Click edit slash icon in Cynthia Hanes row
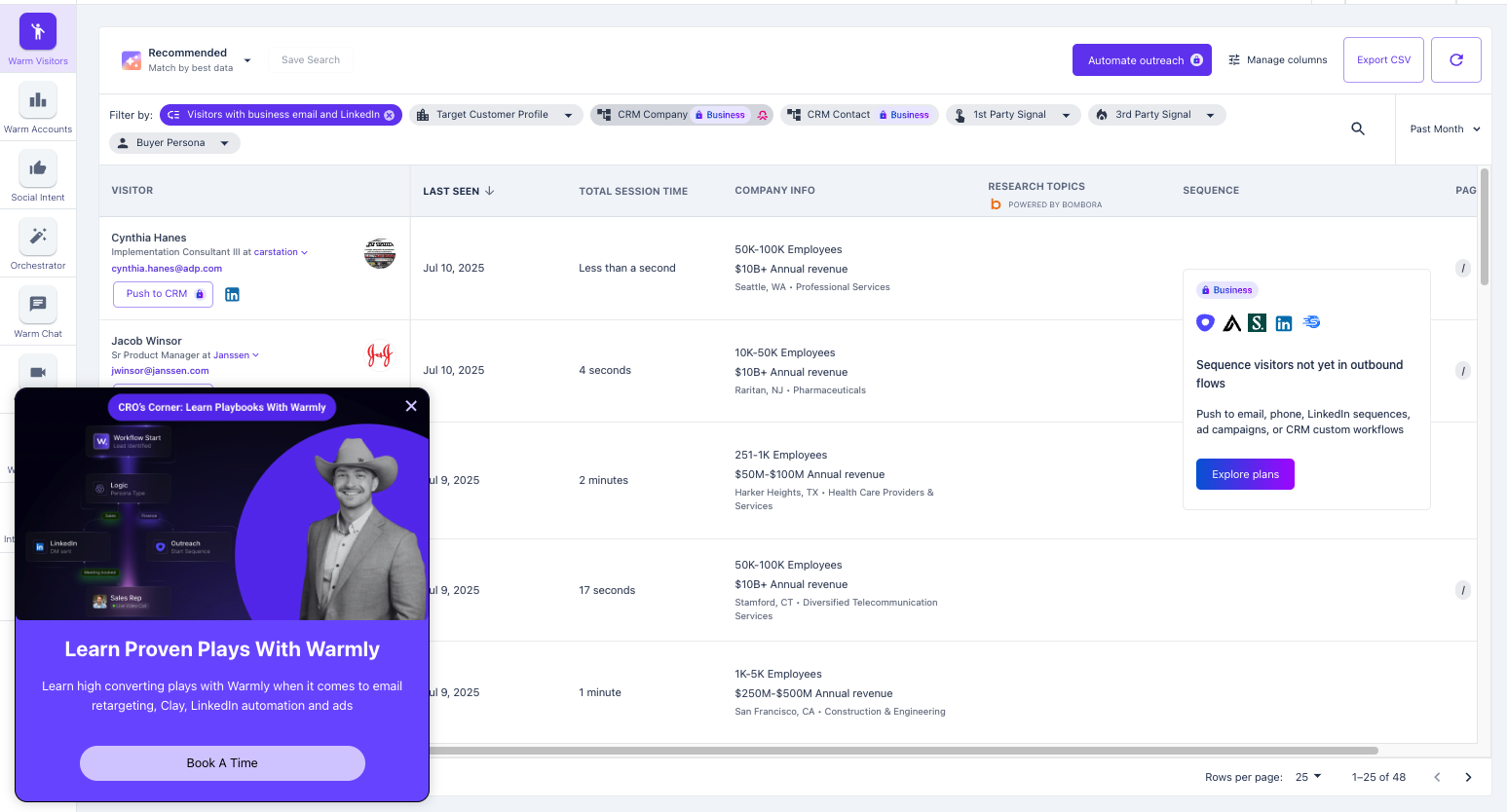 [1462, 268]
